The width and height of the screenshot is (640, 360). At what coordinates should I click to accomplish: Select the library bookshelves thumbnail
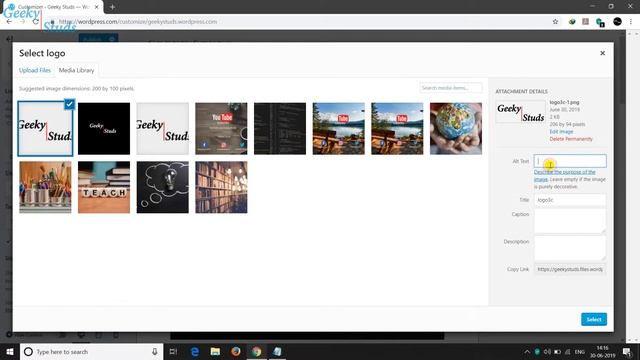[221, 187]
